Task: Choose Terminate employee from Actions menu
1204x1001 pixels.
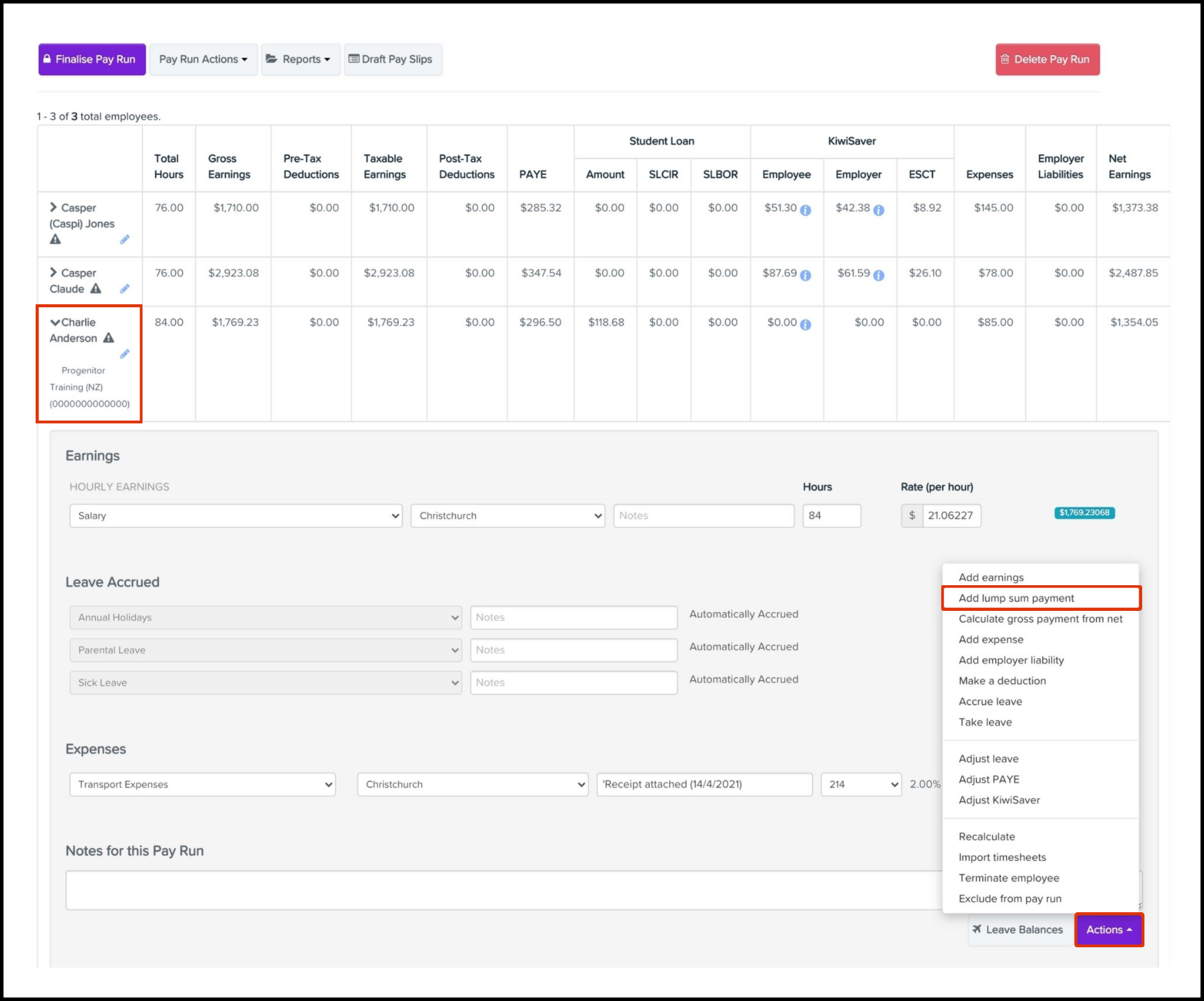Action: 1008,878
